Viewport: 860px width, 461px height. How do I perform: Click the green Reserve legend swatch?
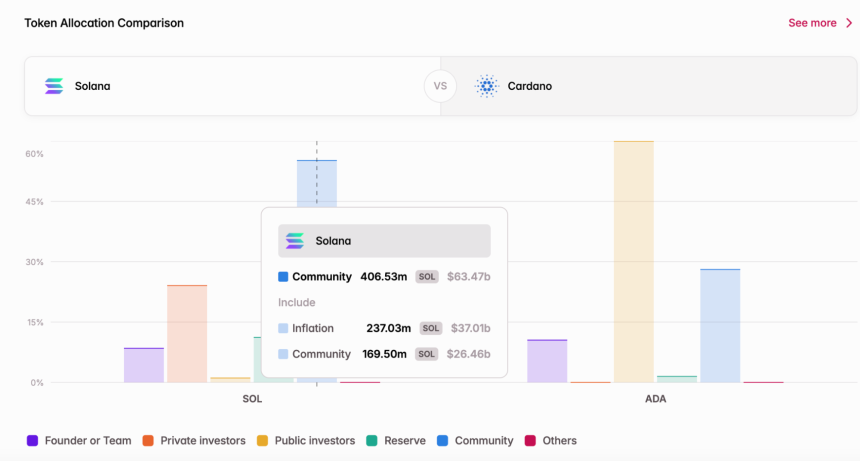372,441
